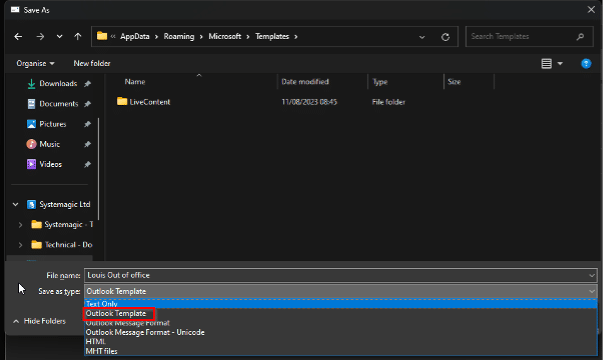This screenshot has width=604, height=360.
Task: Unpin Documents using its pin icon
Action: pyautogui.click(x=87, y=104)
